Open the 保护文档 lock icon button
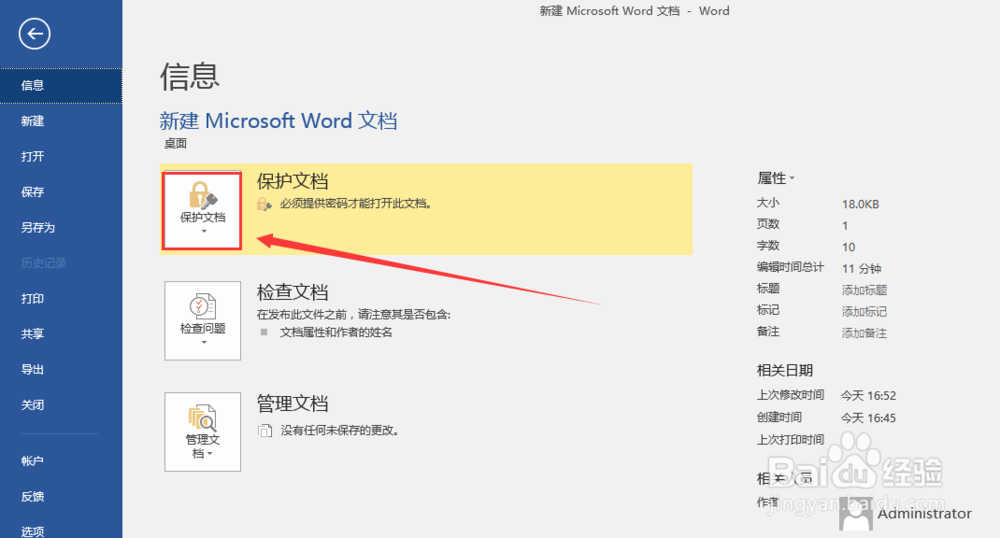This screenshot has height=538, width=1000. (202, 210)
